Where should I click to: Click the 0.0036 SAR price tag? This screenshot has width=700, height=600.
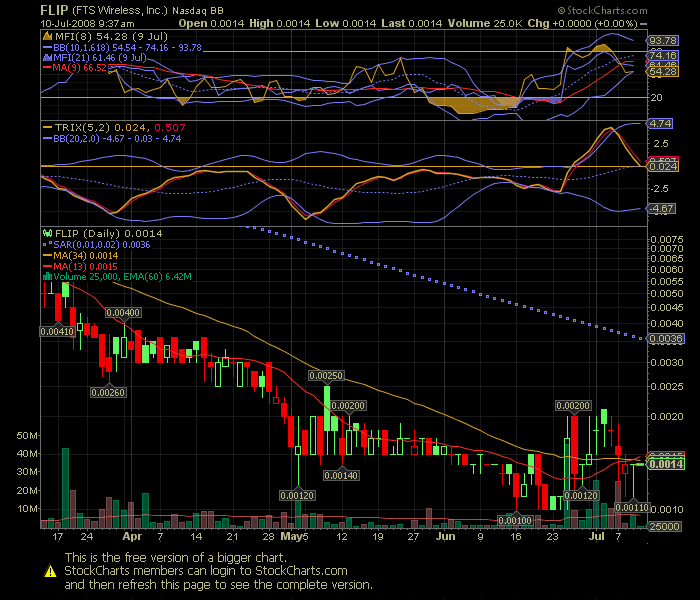point(666,339)
